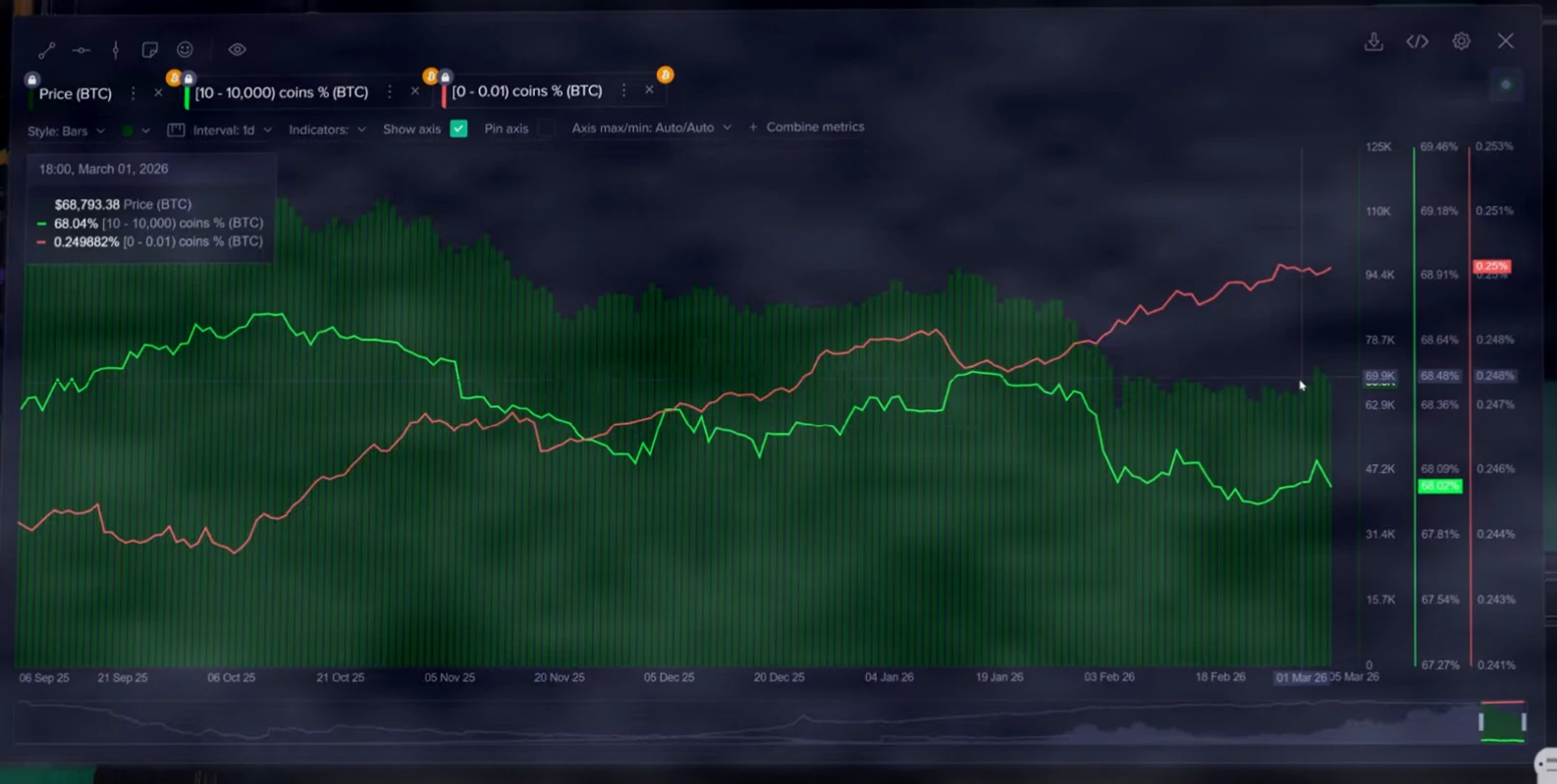Enable the Pin axis checkbox
Viewport: 1557px width, 784px height.
[546, 129]
